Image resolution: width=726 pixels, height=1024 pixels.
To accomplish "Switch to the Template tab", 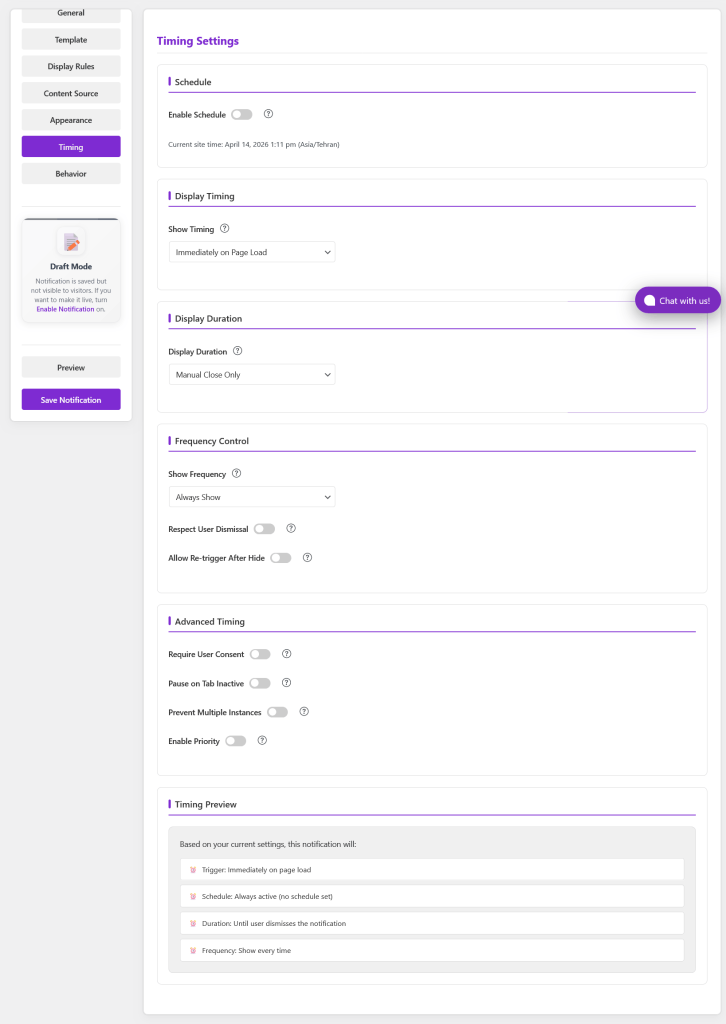I will pos(71,39).
